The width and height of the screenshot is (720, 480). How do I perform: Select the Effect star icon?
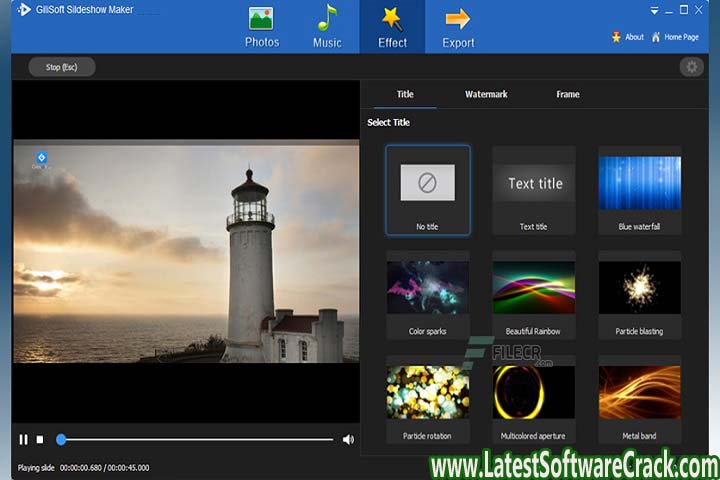click(392, 18)
